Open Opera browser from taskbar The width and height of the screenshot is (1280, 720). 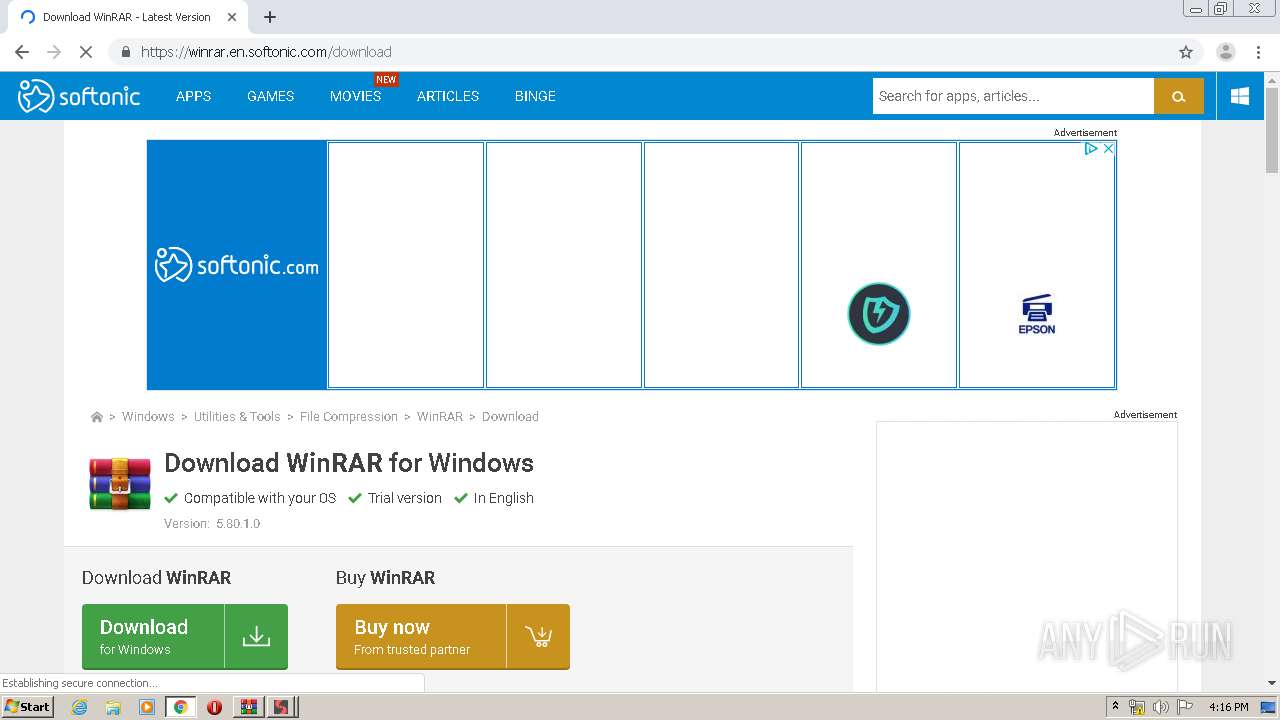pos(214,707)
